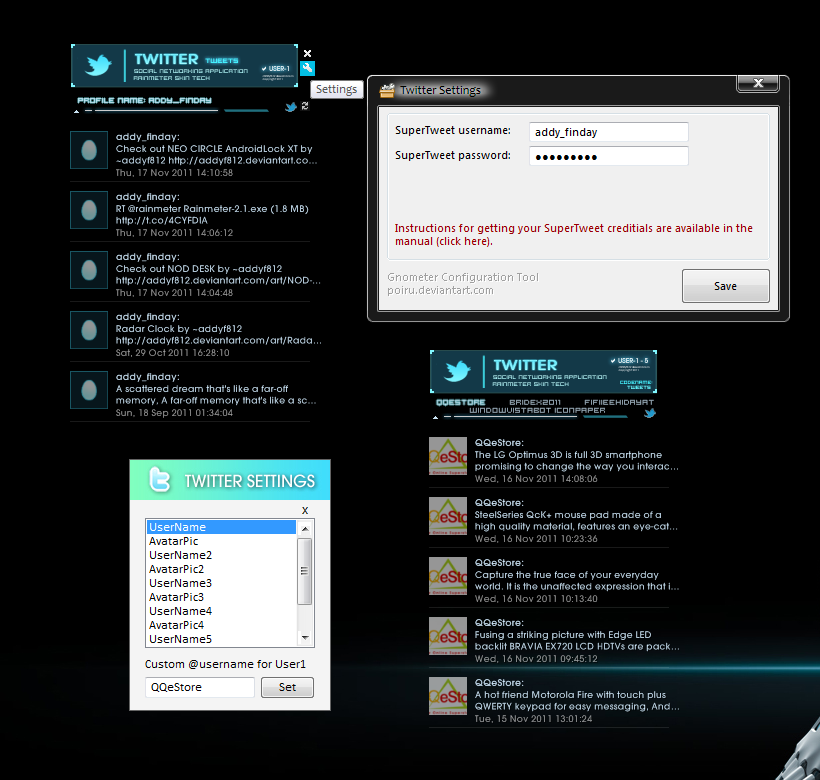
Task: Open the Motorola Fire tweet
Action: (x=577, y=701)
